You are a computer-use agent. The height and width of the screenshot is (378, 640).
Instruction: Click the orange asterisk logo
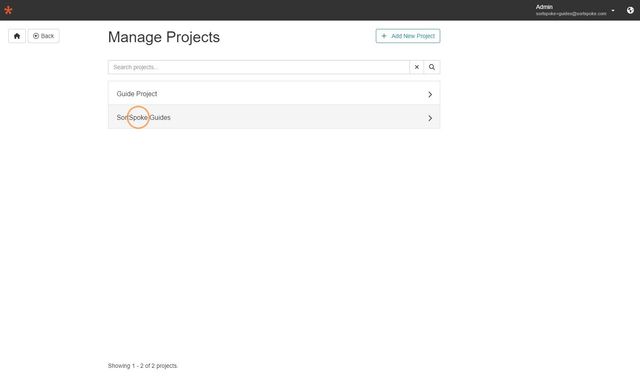pyautogui.click(x=8, y=10)
